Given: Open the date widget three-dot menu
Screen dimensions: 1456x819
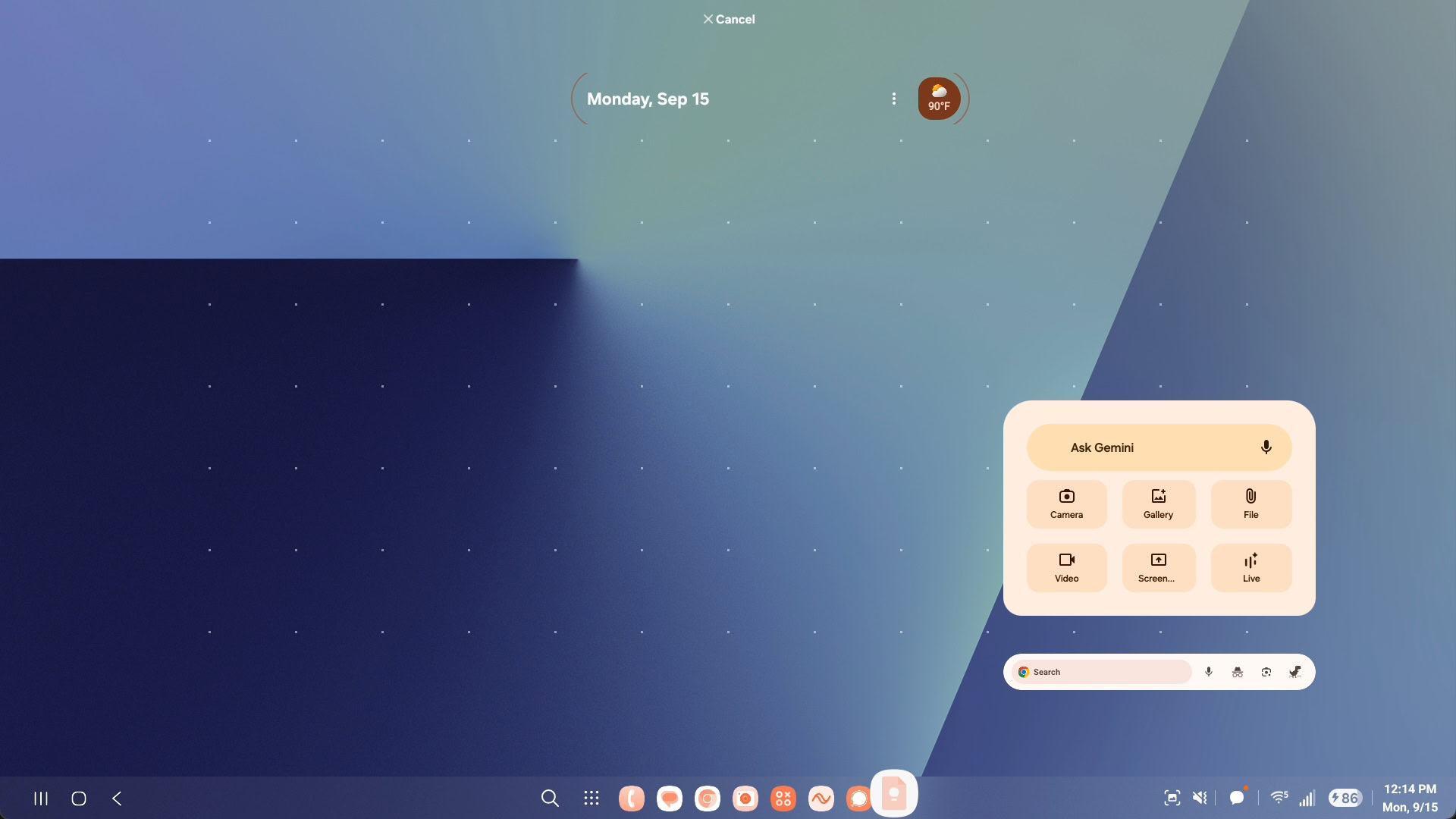Looking at the screenshot, I should coord(894,99).
